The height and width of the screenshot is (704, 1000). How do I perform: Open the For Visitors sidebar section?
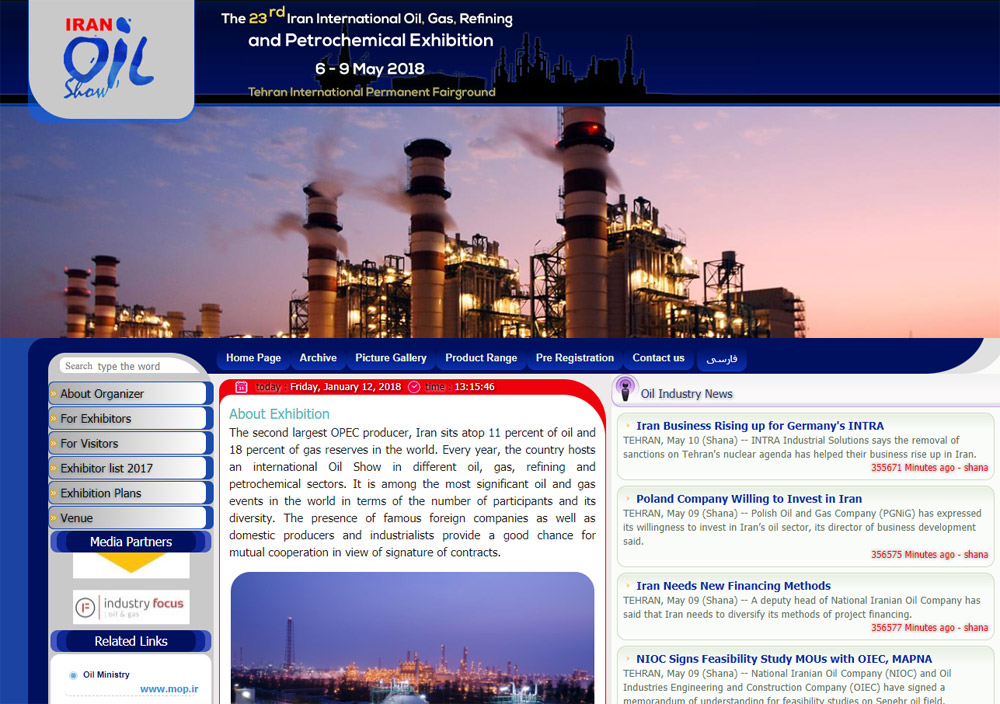pyautogui.click(x=128, y=443)
